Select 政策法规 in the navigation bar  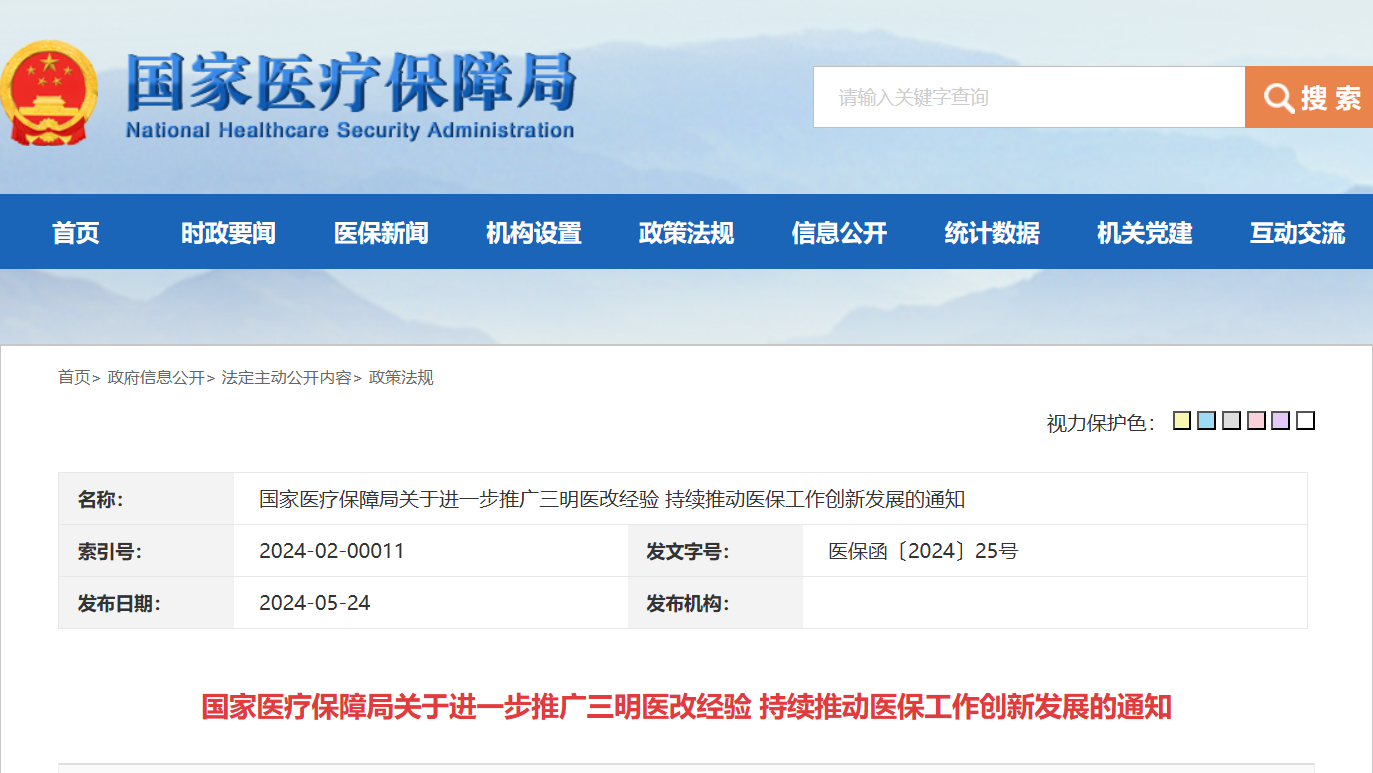pyautogui.click(x=686, y=233)
